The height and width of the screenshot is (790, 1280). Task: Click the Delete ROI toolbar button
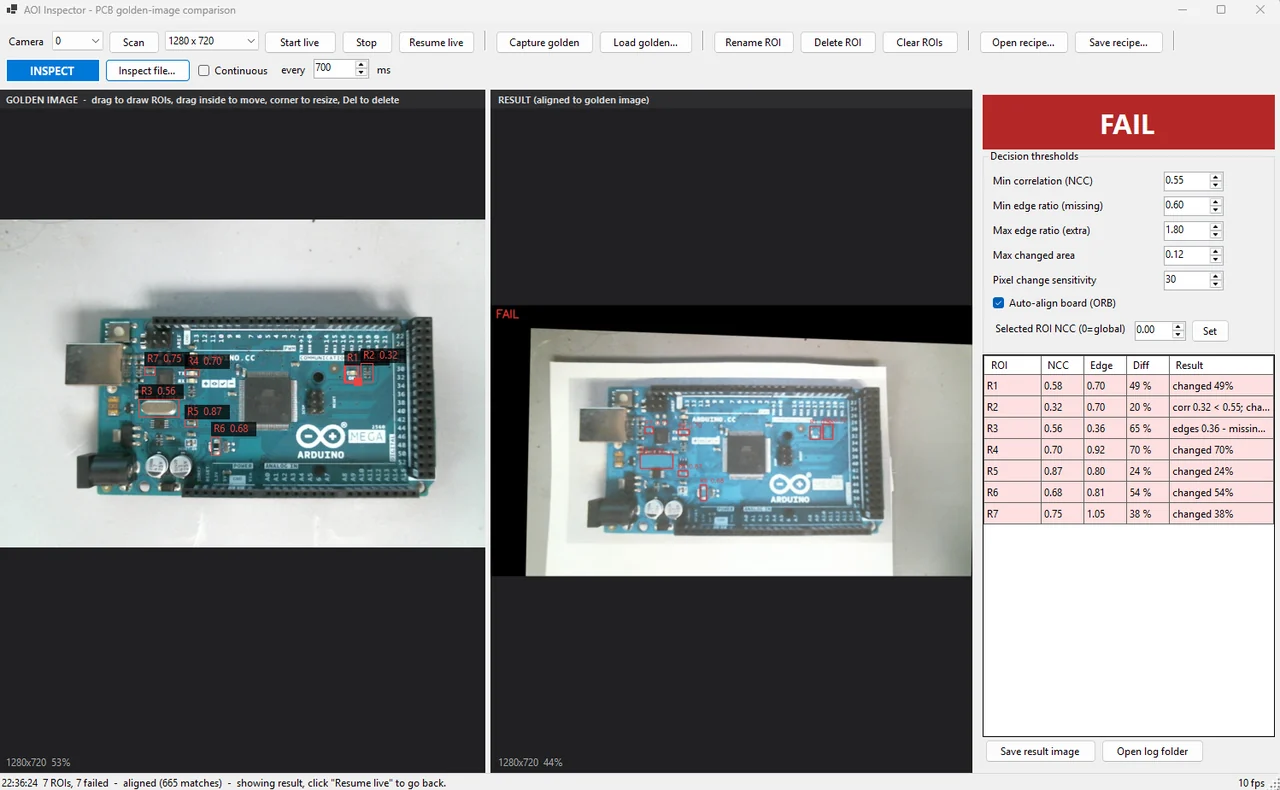[x=838, y=42]
